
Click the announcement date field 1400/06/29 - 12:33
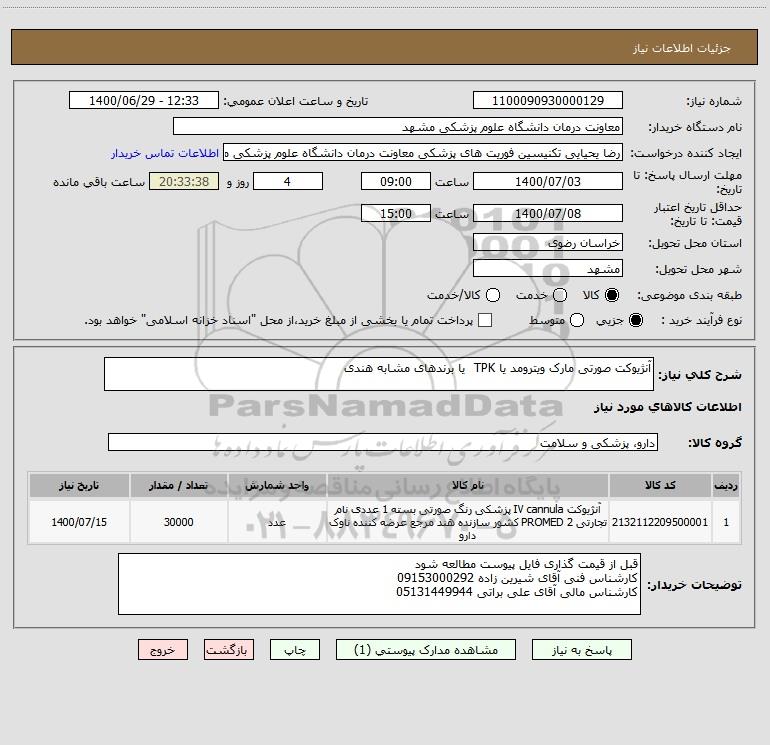[144, 100]
